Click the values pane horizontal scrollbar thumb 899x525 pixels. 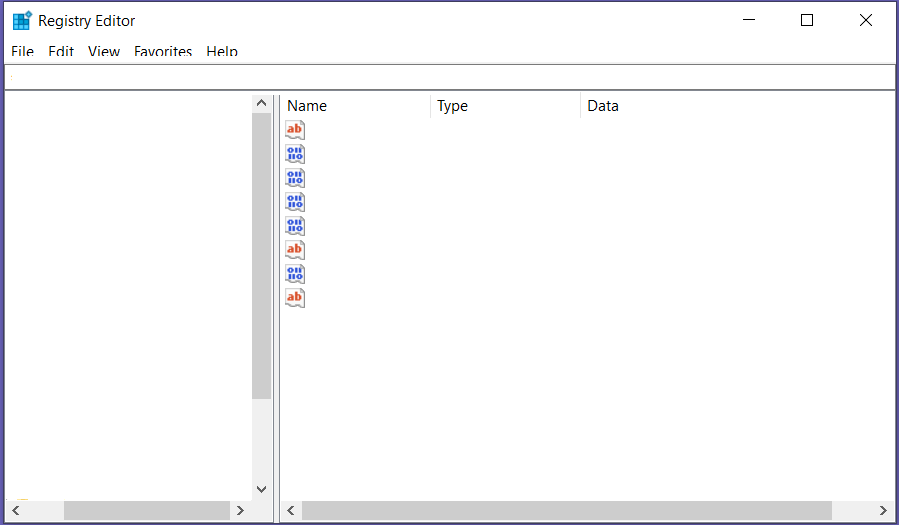pos(566,510)
